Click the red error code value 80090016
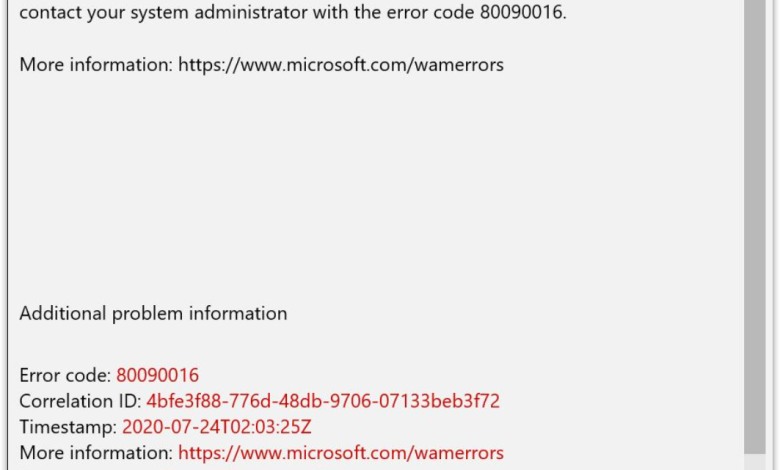780x470 pixels. point(157,376)
